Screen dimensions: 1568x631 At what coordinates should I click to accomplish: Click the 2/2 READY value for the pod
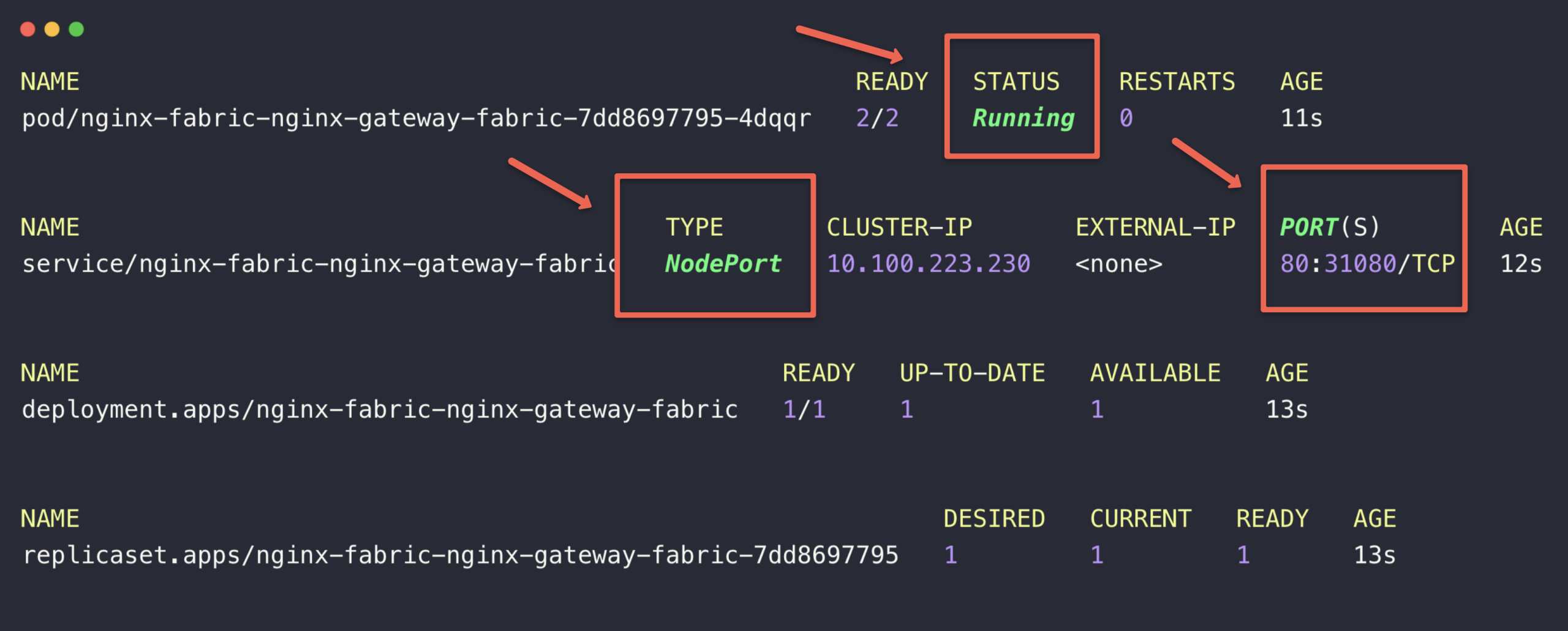coord(878,119)
